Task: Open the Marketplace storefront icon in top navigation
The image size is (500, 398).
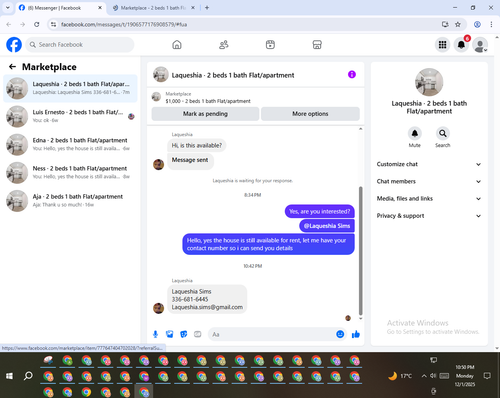Action: [x=317, y=45]
